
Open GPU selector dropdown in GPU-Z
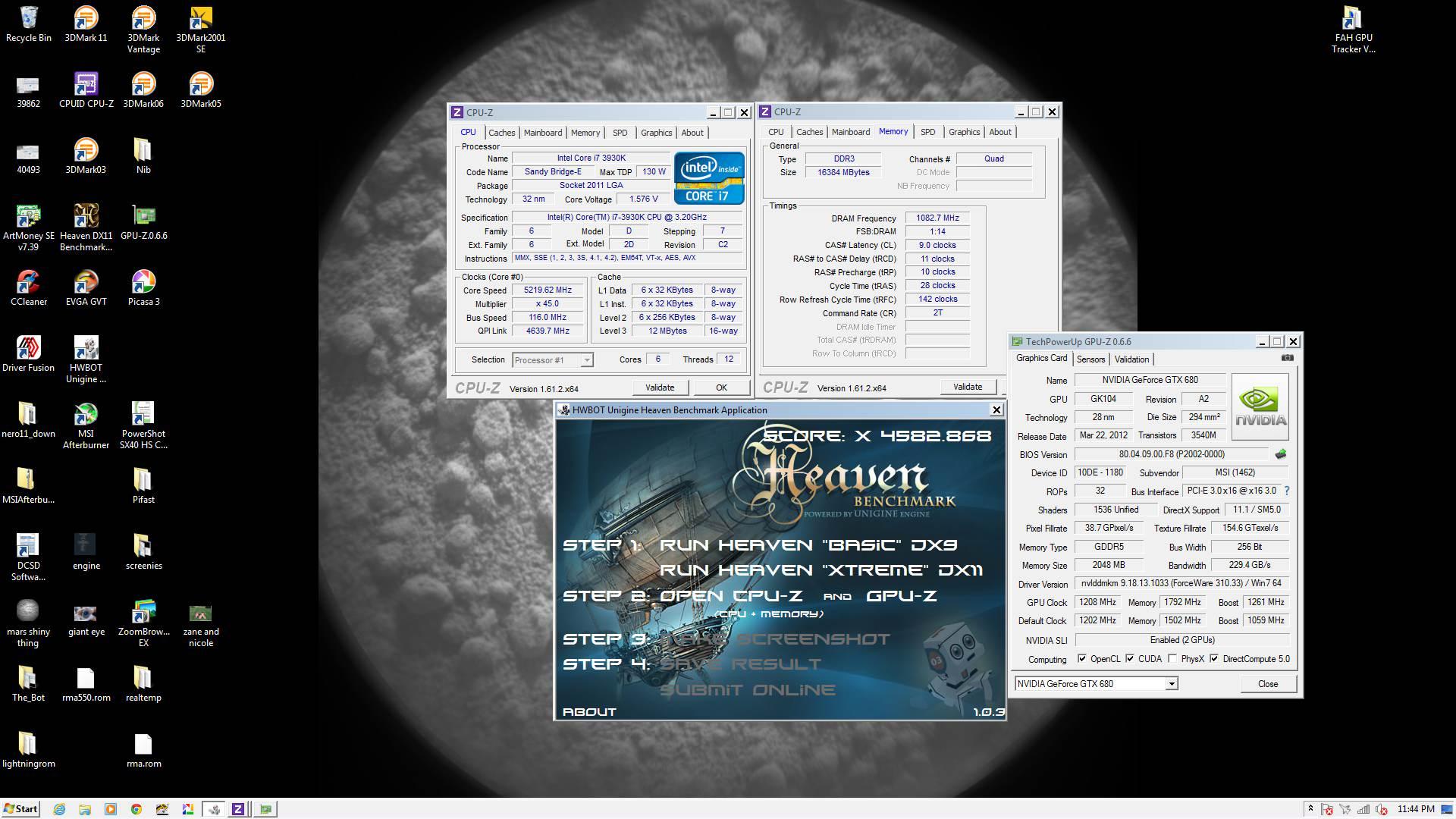1171,683
